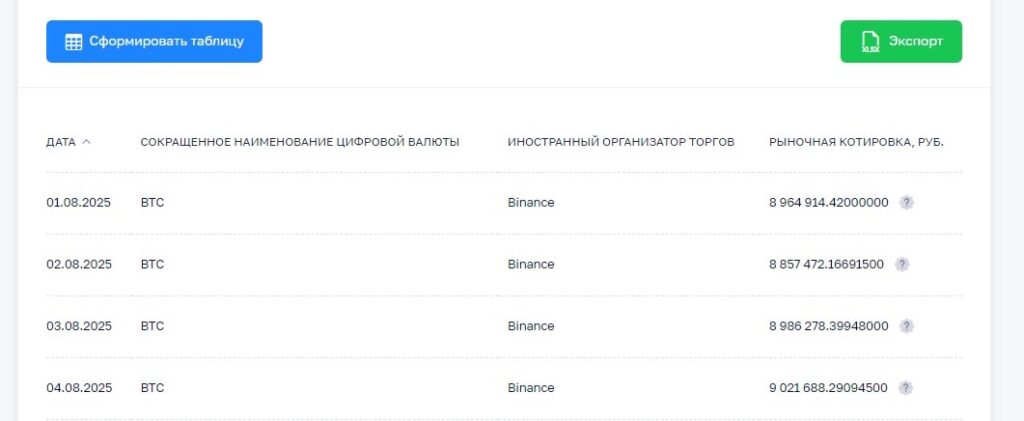Click the 04.08.2025 date entry
The height and width of the screenshot is (421, 1024).
[78, 388]
